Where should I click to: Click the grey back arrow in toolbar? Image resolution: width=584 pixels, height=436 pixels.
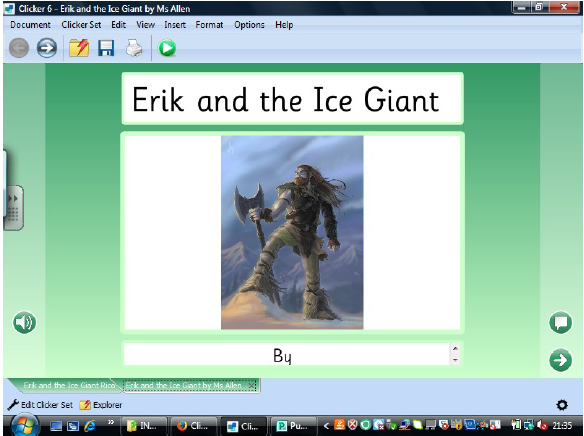pyautogui.click(x=19, y=48)
